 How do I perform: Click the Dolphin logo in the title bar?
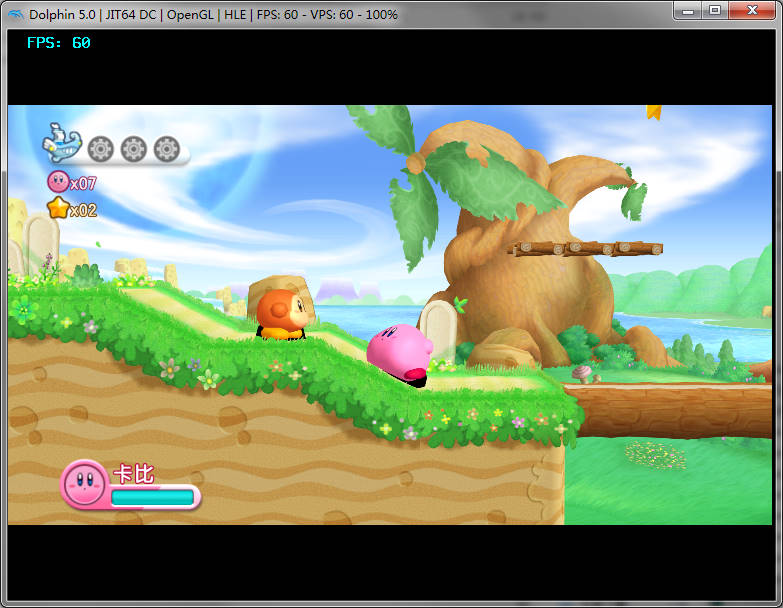pyautogui.click(x=15, y=14)
